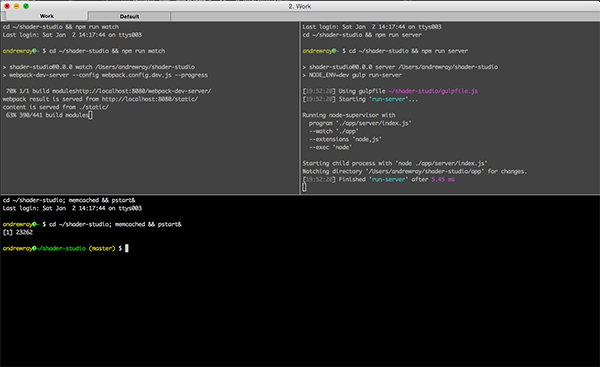Click the 'Watching directory' line
Image resolution: width=600 pixels, height=367 pixels.
coord(414,171)
